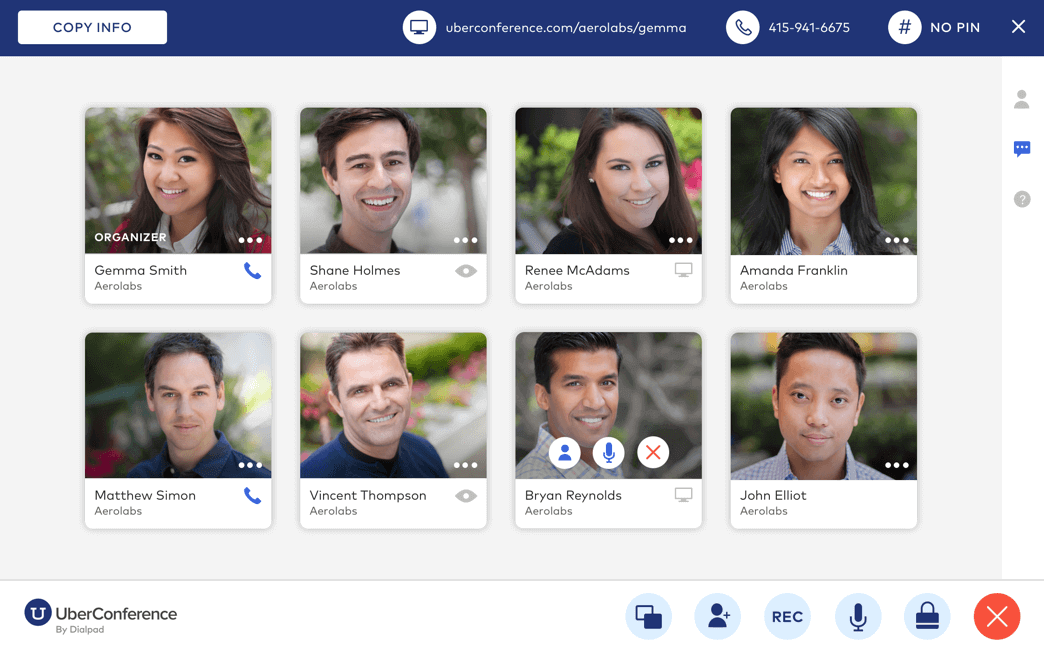This screenshot has height=652, width=1044.
Task: Click the ORGANIZER badge on Gemma's photo
Action: coord(130,237)
